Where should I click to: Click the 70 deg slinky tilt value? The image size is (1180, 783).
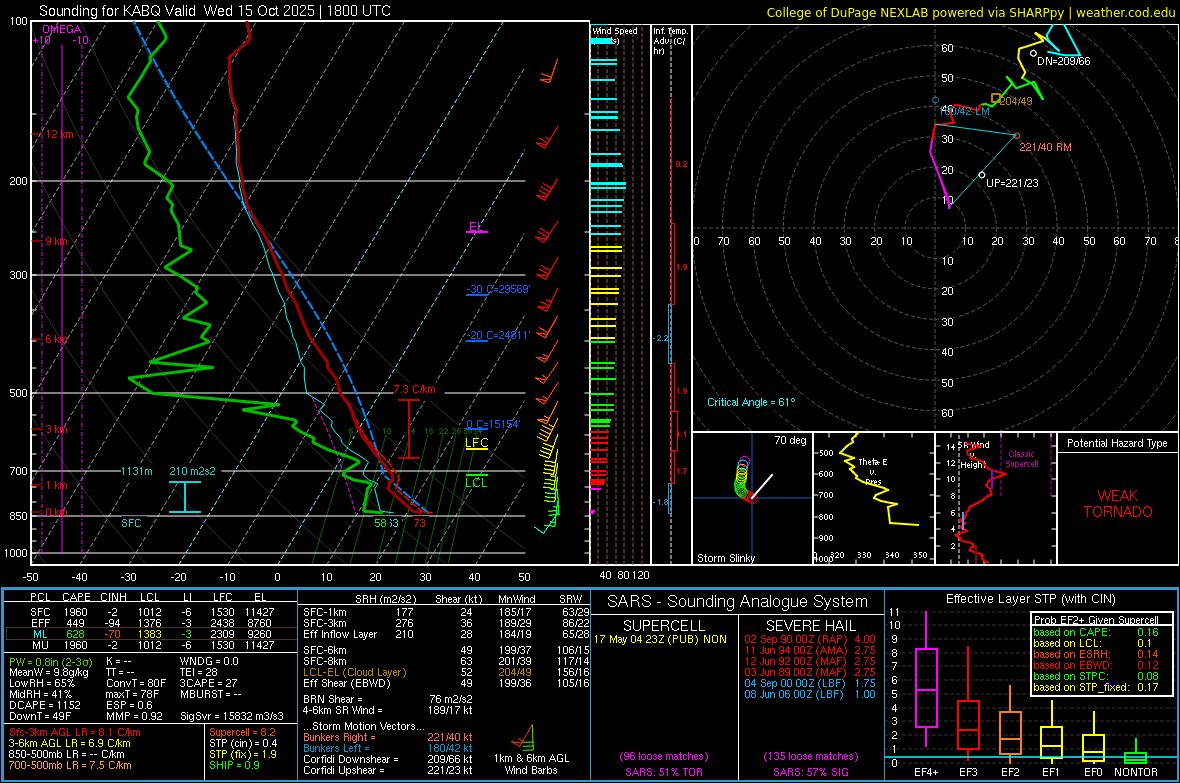790,440
